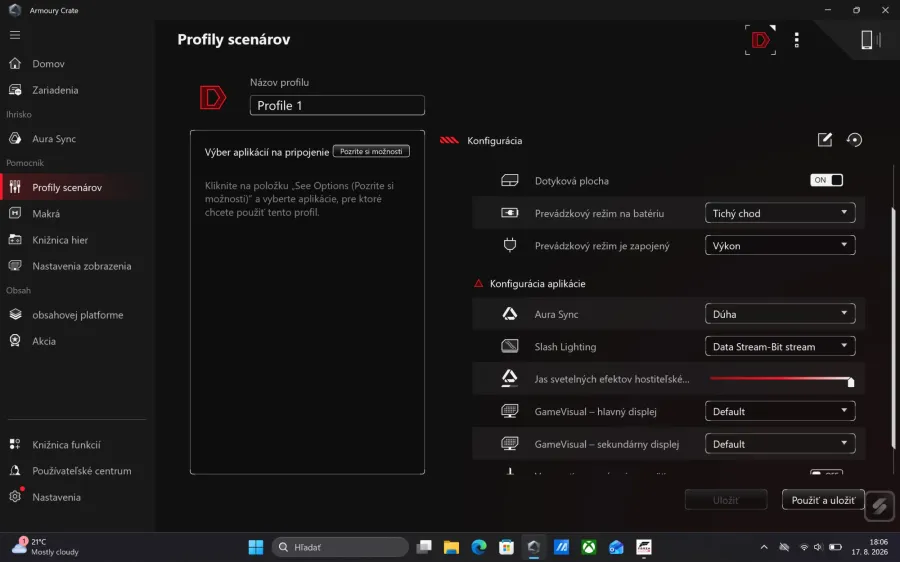Image resolution: width=900 pixels, height=562 pixels.
Task: Click the GameVisual sekundárny displej icon
Action: (510, 444)
